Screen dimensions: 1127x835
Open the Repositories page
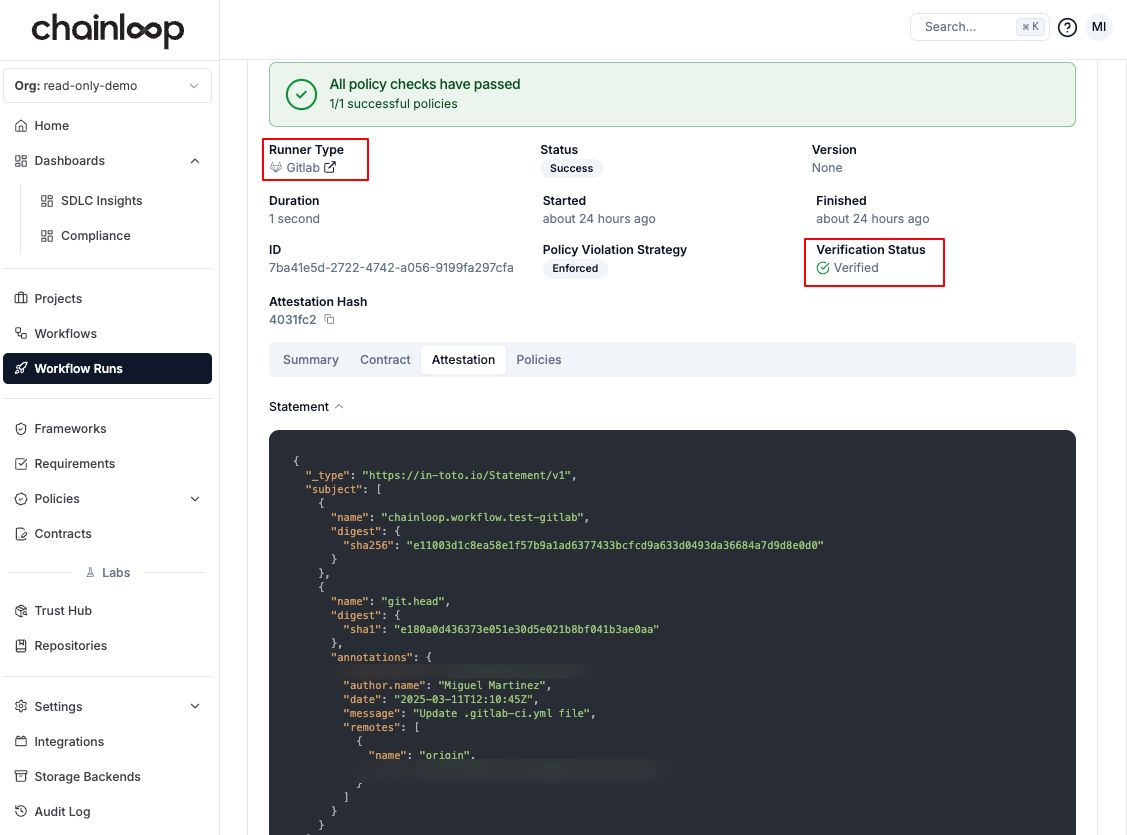pos(70,646)
